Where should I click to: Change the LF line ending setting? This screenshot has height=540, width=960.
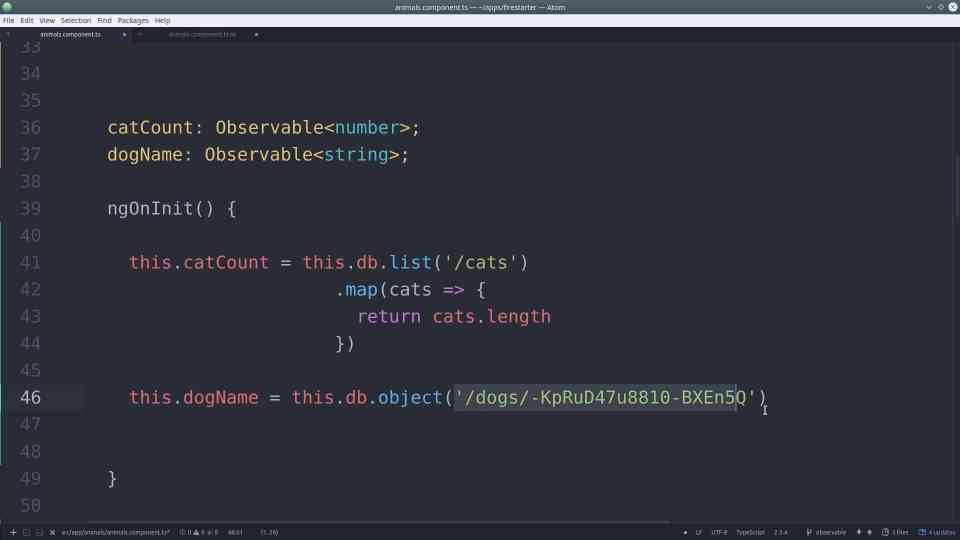699,532
